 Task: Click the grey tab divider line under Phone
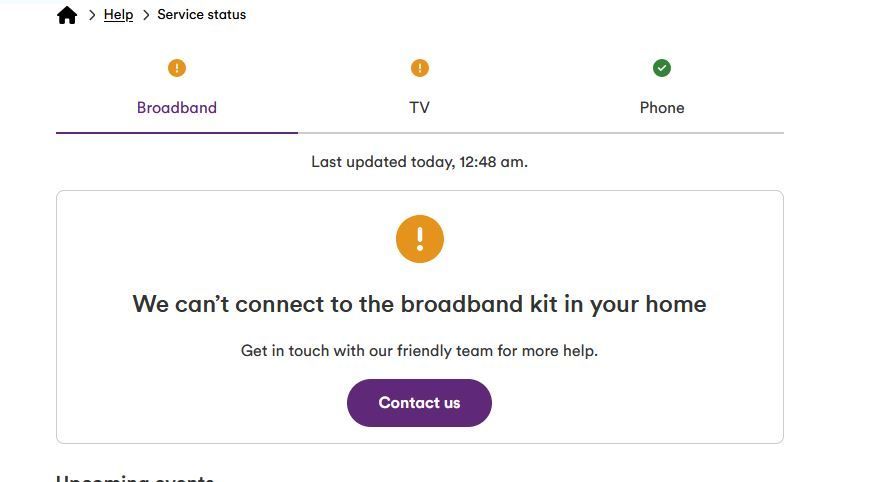pos(662,133)
